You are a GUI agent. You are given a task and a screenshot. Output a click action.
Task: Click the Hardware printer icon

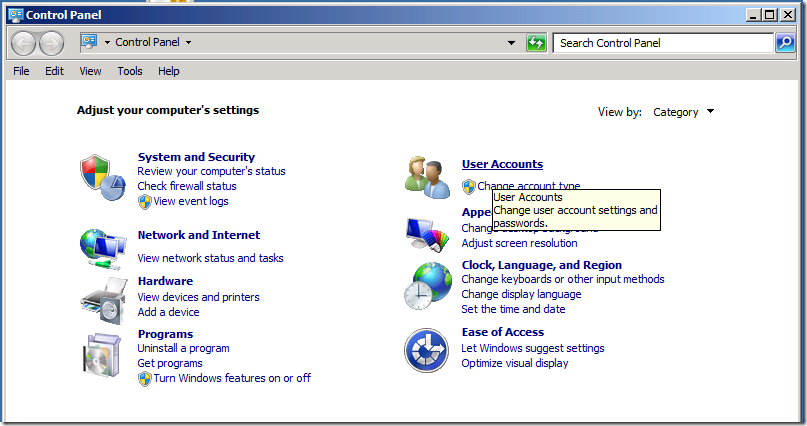pos(104,301)
